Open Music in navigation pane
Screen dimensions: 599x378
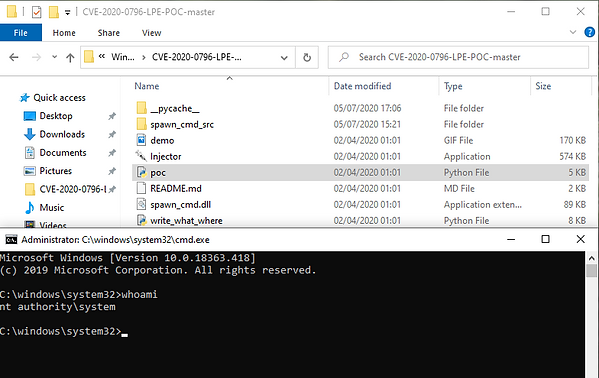52,208
